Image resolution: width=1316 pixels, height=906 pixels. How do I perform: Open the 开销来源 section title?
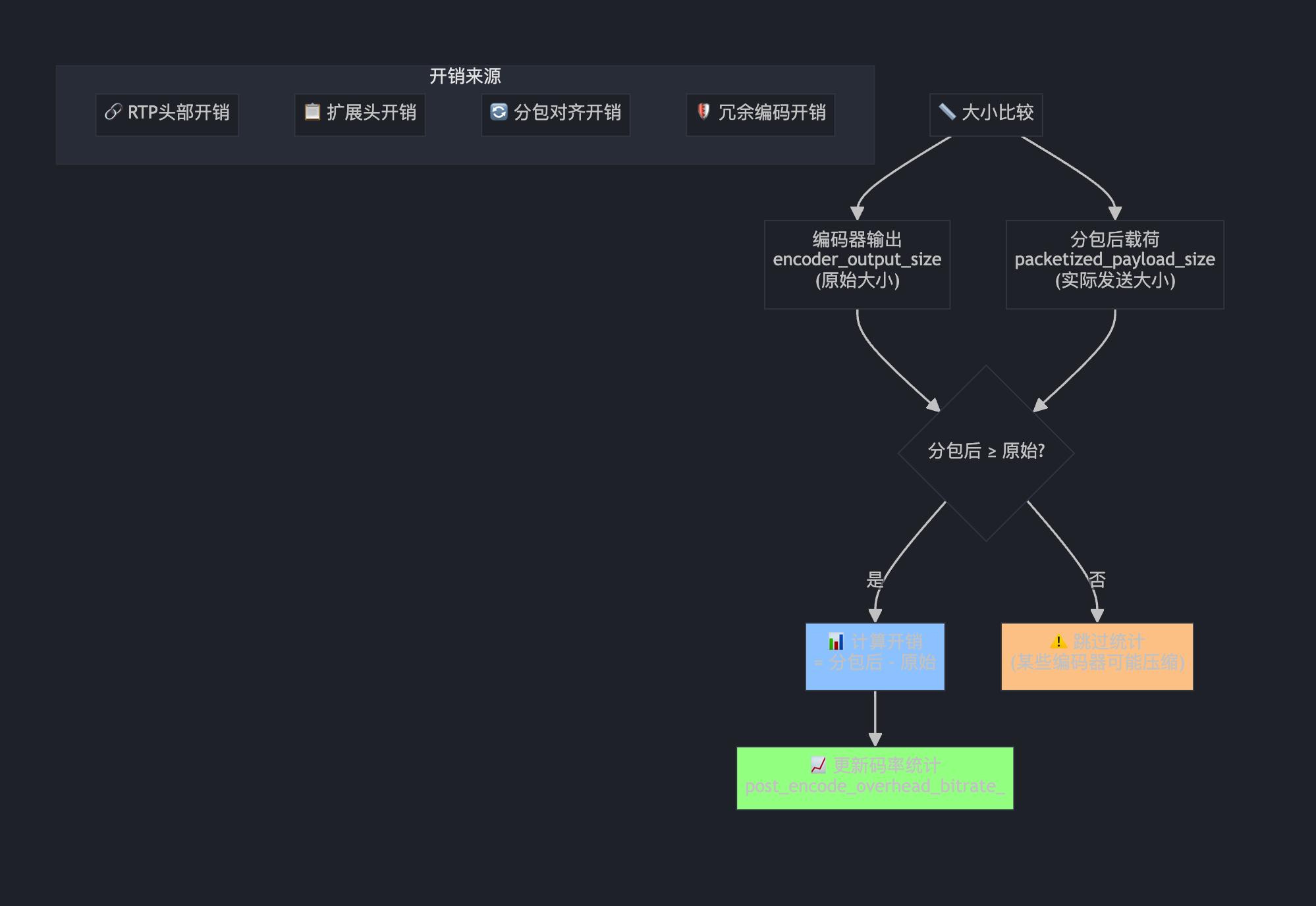pos(466,77)
